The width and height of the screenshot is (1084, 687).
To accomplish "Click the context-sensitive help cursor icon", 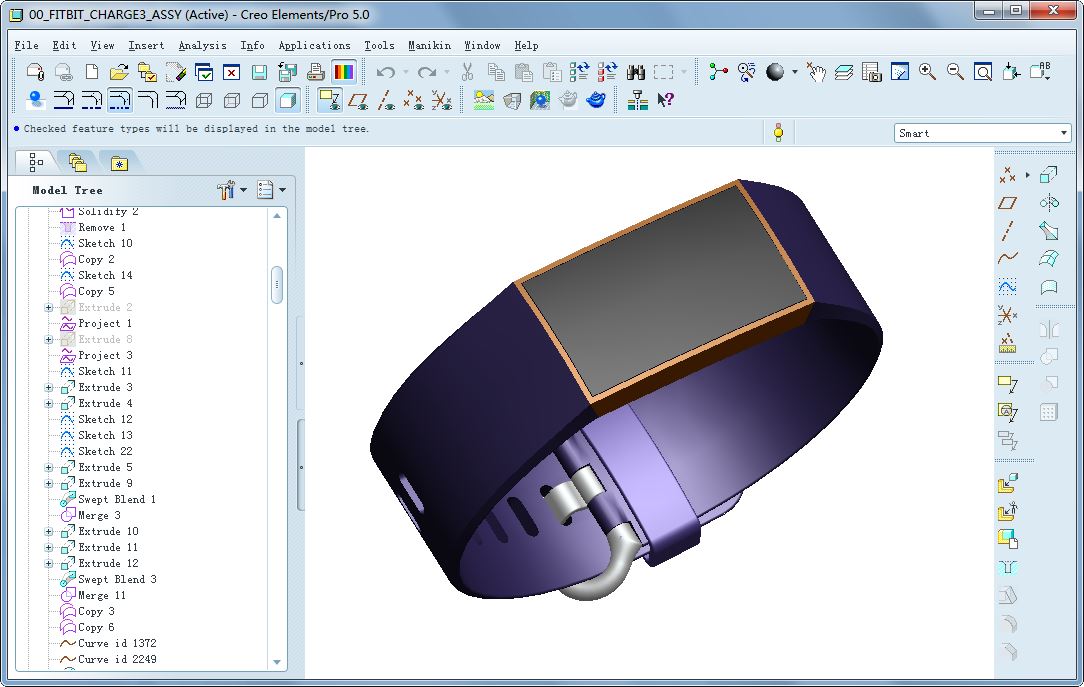I will pyautogui.click(x=665, y=100).
